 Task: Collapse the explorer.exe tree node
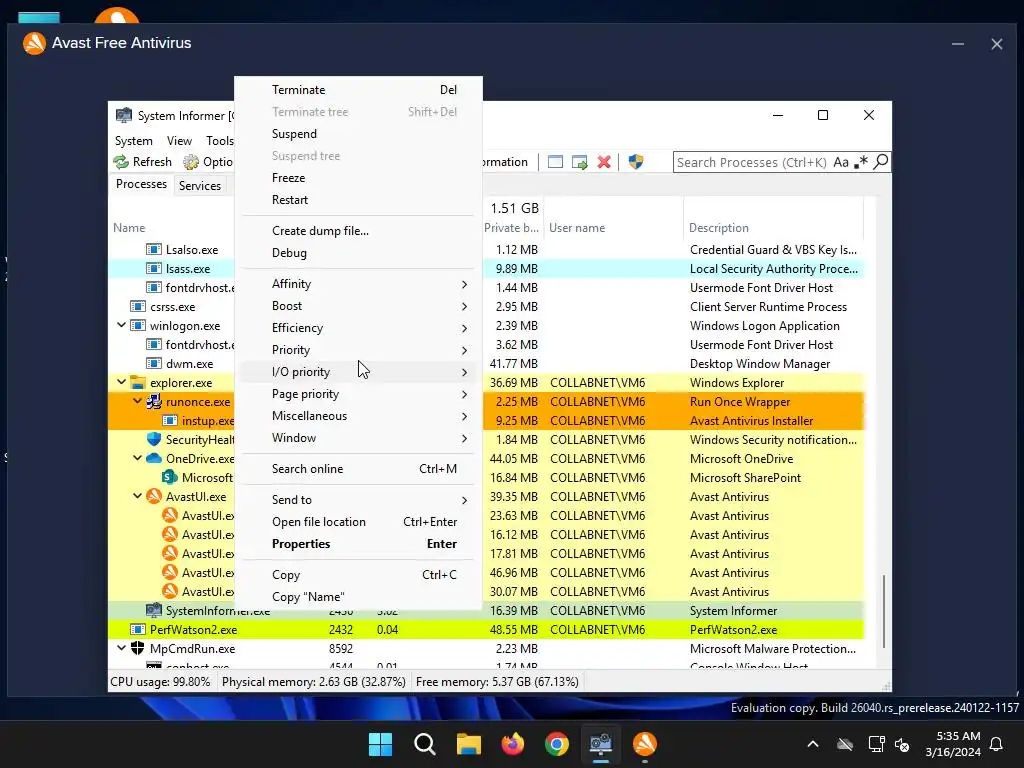tap(121, 382)
